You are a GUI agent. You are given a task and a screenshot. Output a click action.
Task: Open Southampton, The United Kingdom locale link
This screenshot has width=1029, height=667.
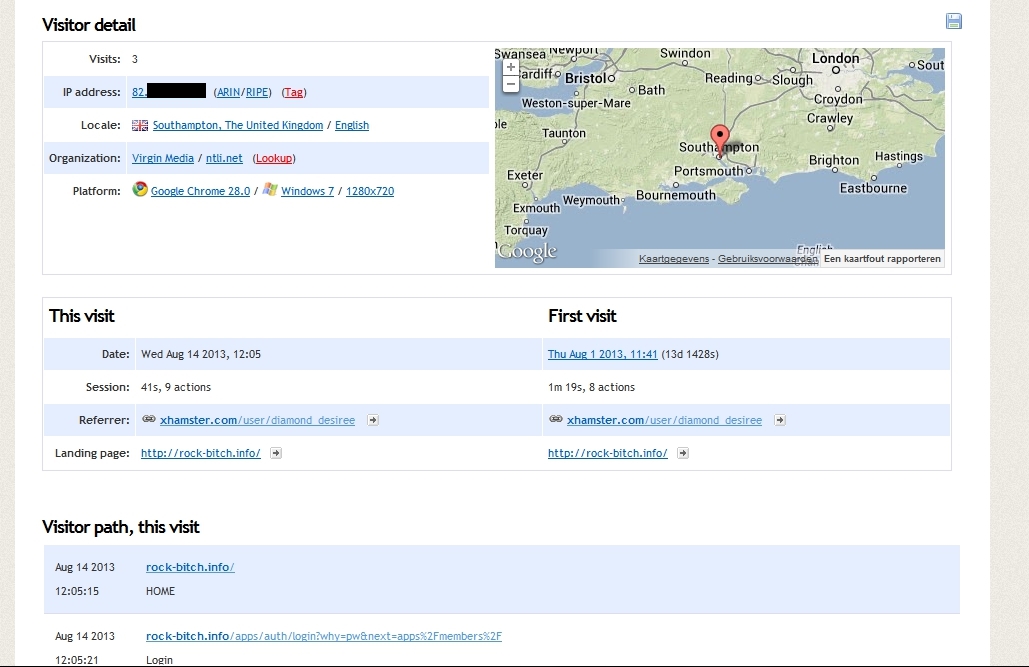point(238,126)
